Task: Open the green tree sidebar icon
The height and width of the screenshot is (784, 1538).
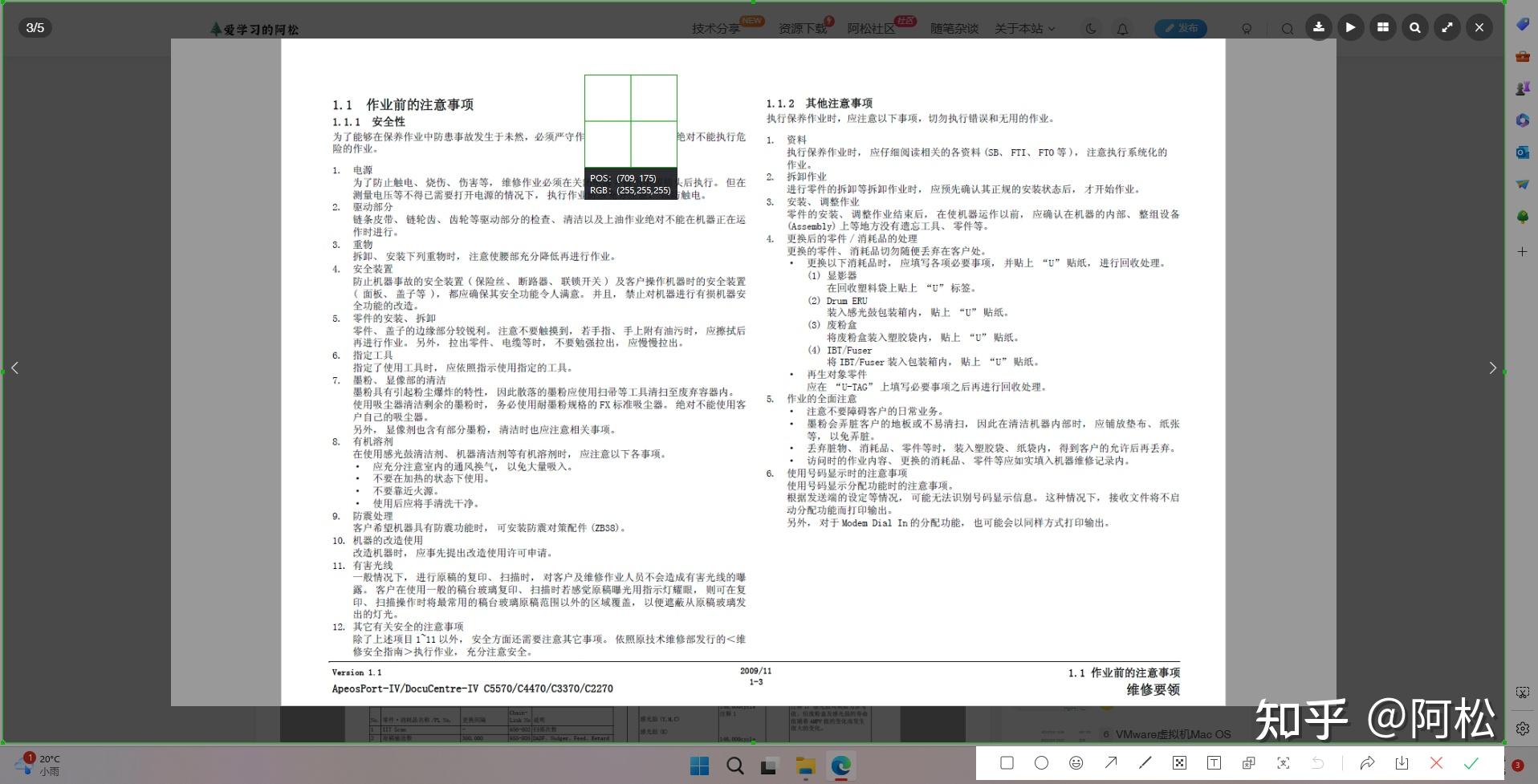Action: point(1522,217)
